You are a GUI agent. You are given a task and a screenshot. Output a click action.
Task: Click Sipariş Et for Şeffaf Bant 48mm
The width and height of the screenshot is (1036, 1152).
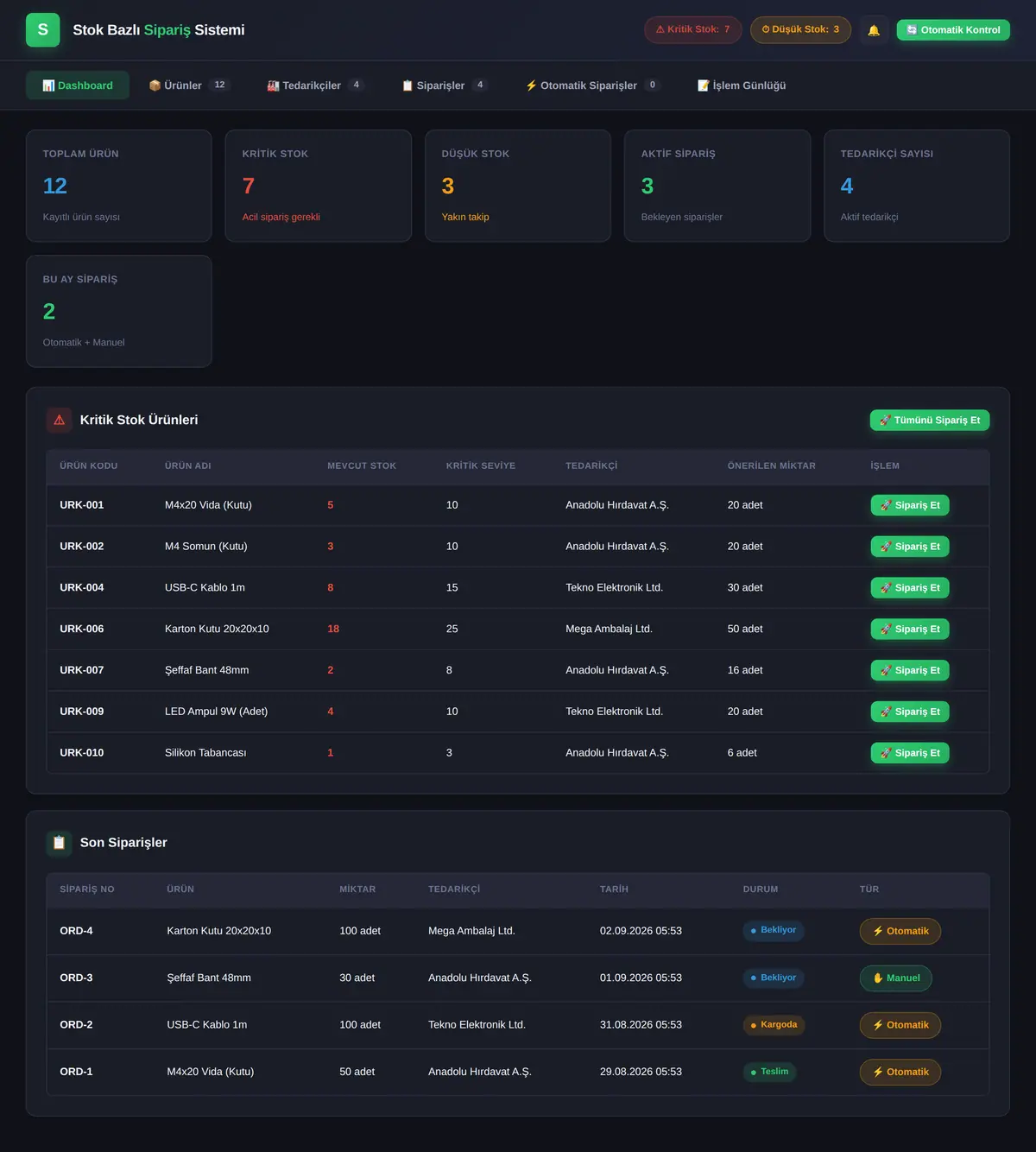(910, 670)
